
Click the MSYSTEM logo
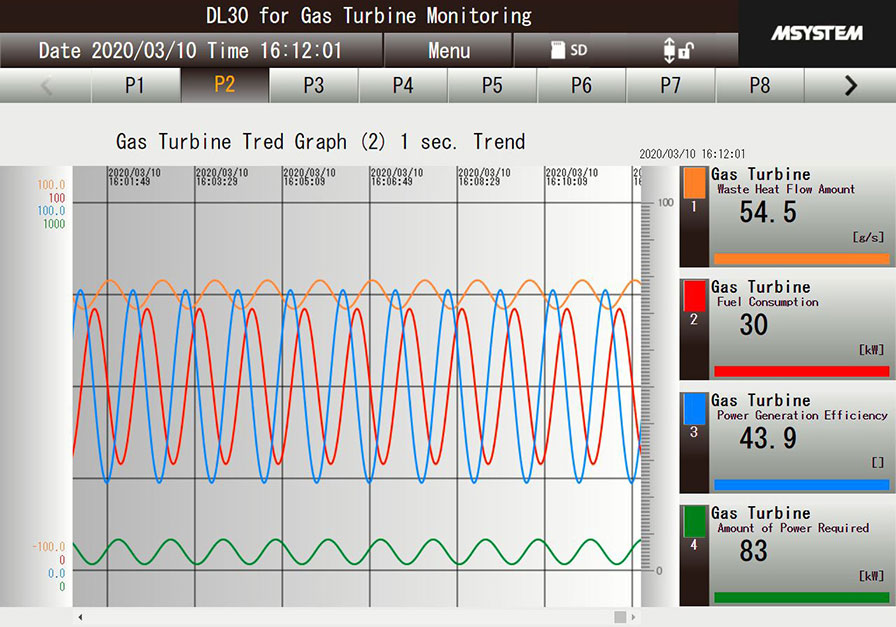pyautogui.click(x=817, y=33)
